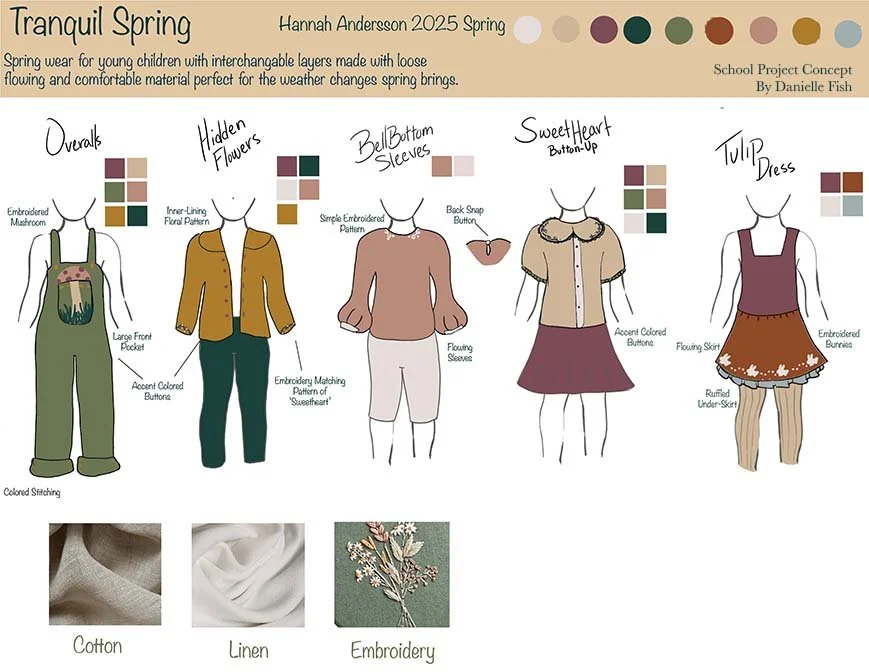The height and width of the screenshot is (672, 869).
Task: Click the white circle in the header palette
Action: (527, 29)
